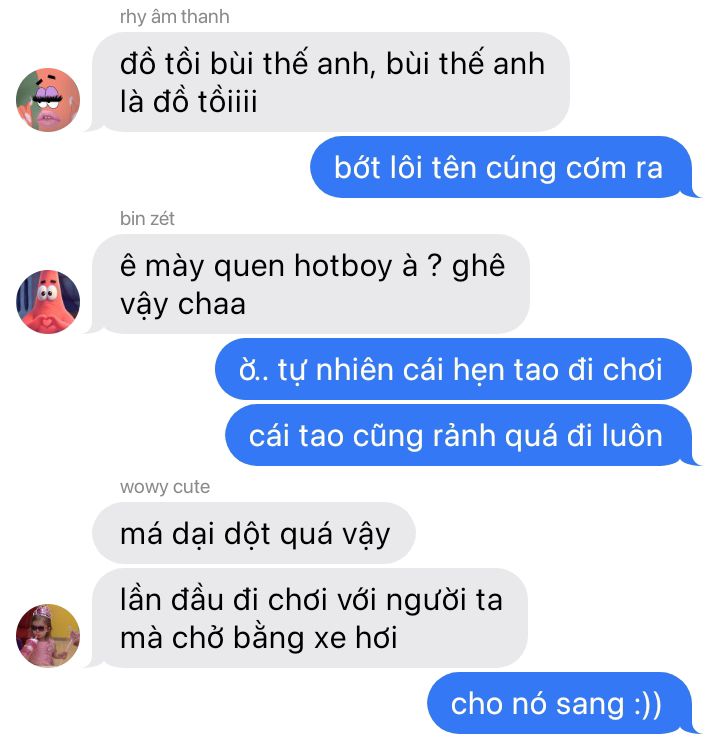This screenshot has width=720, height=746.
Task: Tap the sender name wowy cute
Action: coord(165,487)
